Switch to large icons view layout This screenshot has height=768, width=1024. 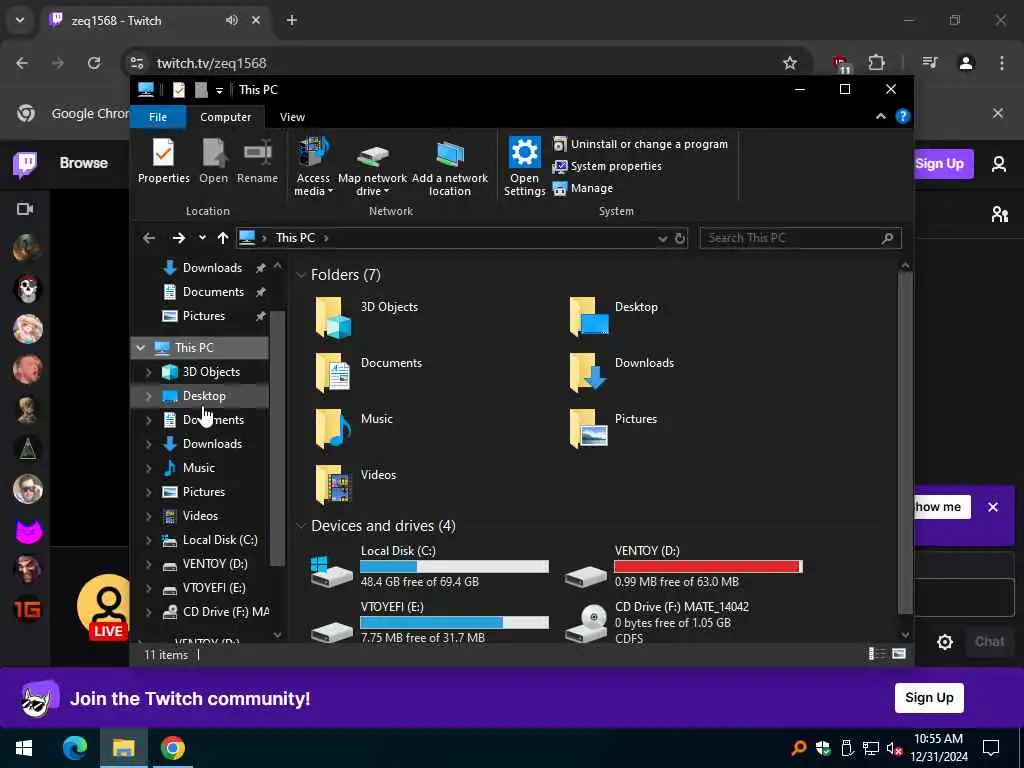coord(899,654)
